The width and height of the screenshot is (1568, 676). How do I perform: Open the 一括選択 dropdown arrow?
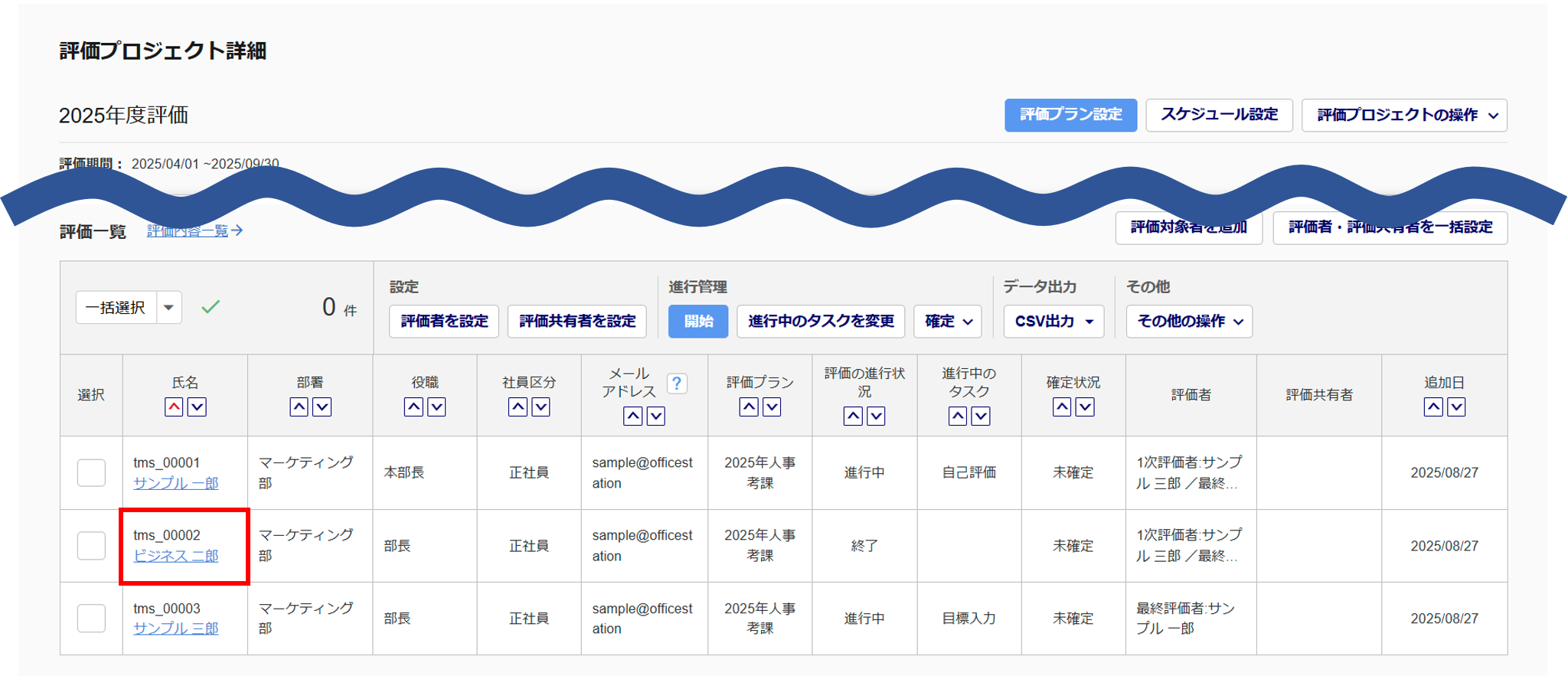pyautogui.click(x=169, y=308)
